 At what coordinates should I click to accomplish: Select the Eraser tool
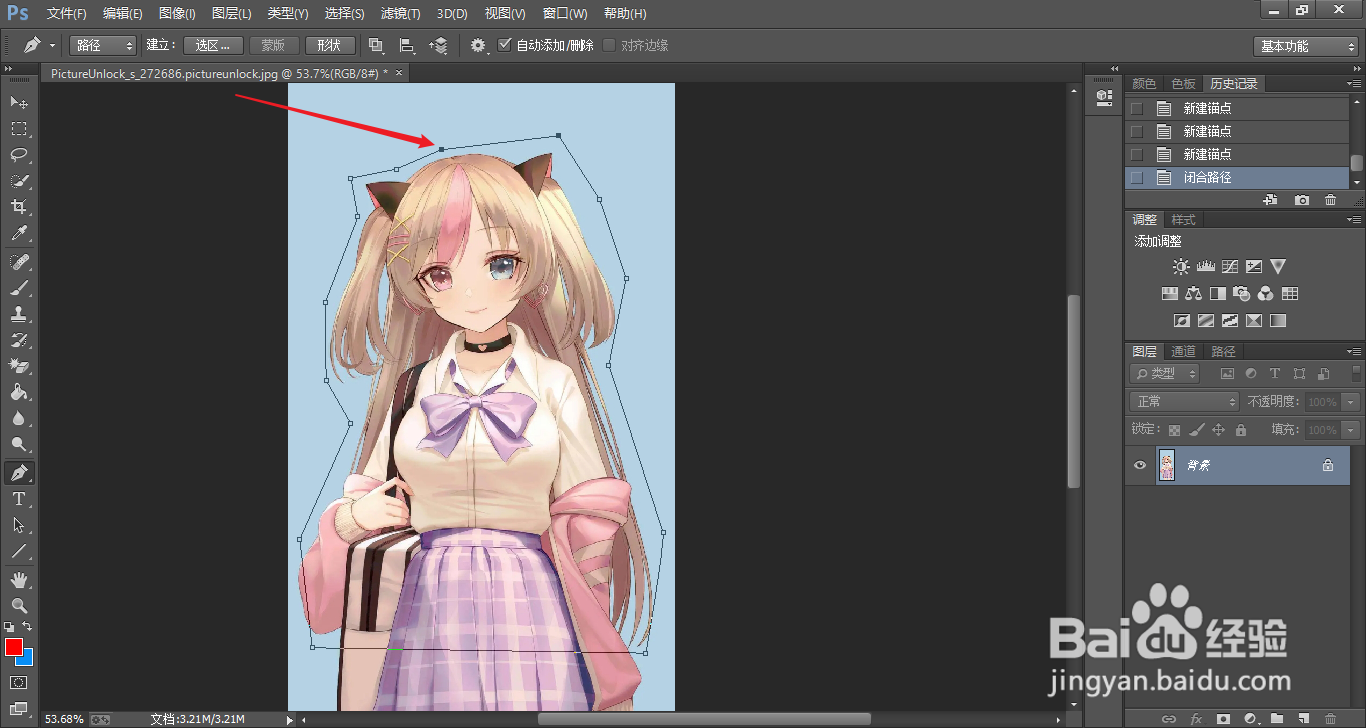click(x=19, y=366)
